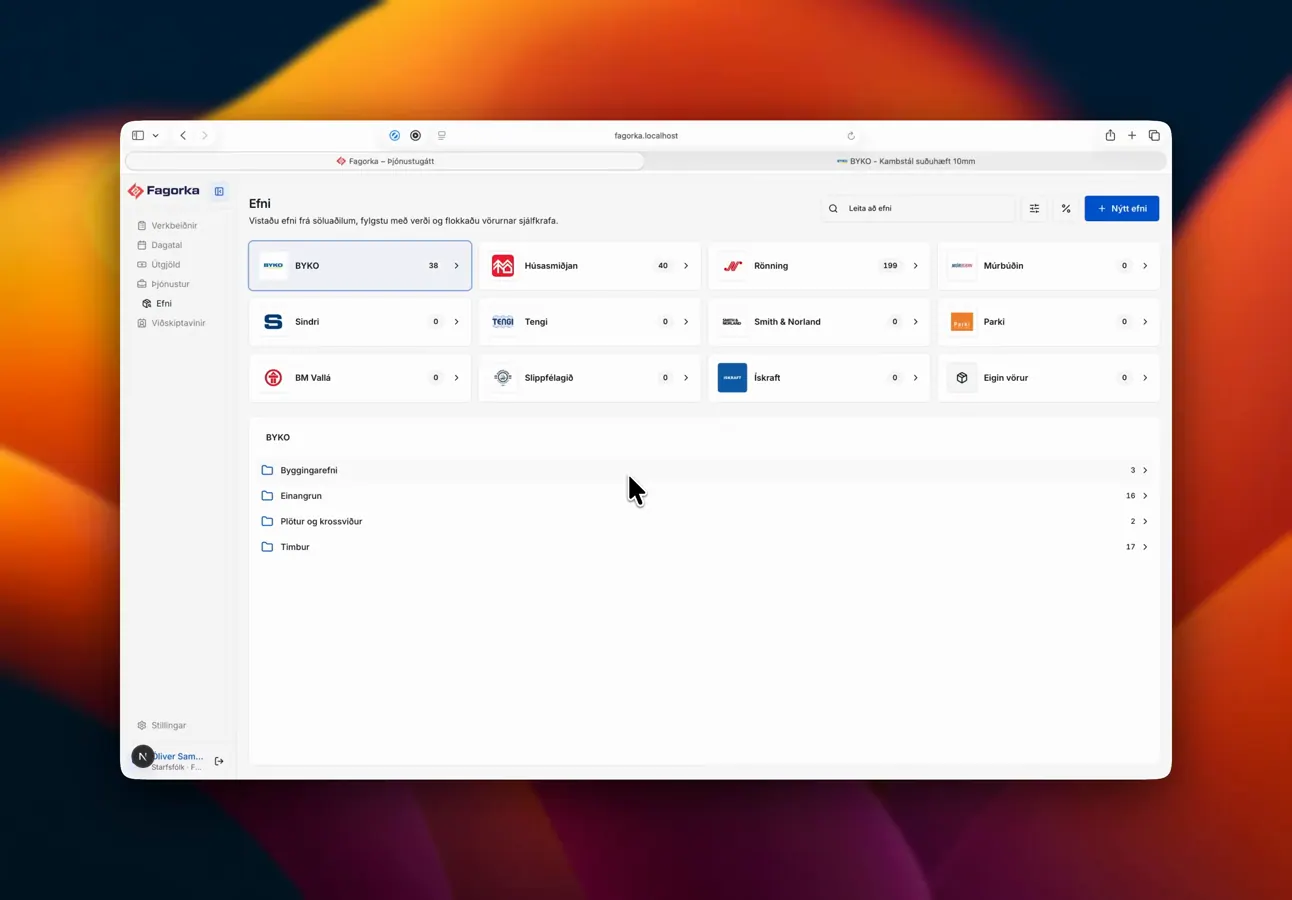Pick the Tengi supplier logo
Viewport: 1292px width, 900px height.
point(503,322)
